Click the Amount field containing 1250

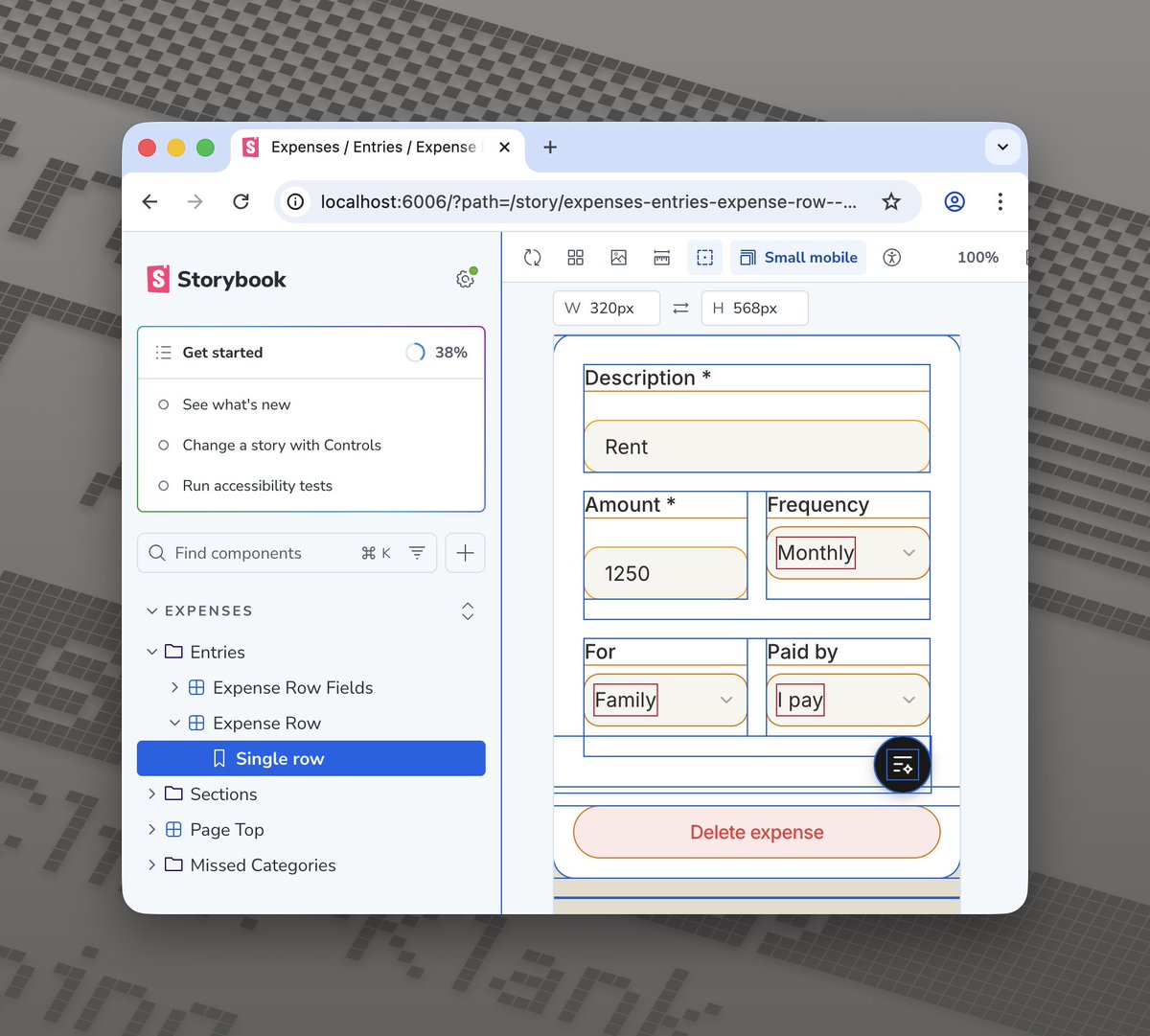(666, 573)
